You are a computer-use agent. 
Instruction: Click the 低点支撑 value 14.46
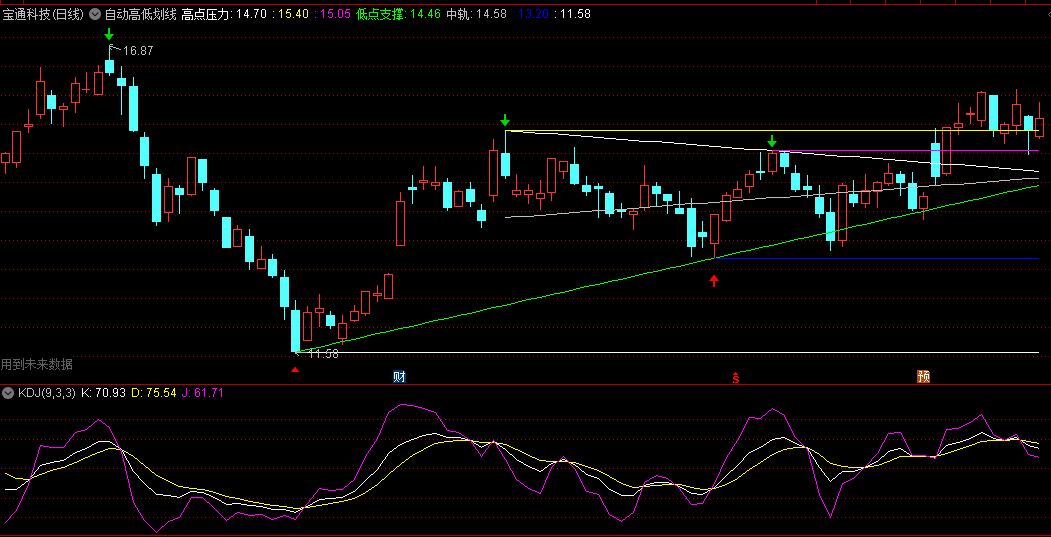(426, 13)
